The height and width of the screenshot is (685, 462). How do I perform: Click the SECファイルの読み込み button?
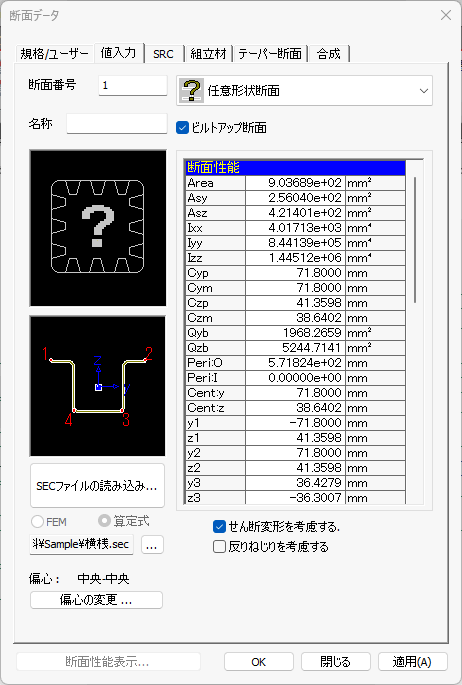pyautogui.click(x=97, y=486)
